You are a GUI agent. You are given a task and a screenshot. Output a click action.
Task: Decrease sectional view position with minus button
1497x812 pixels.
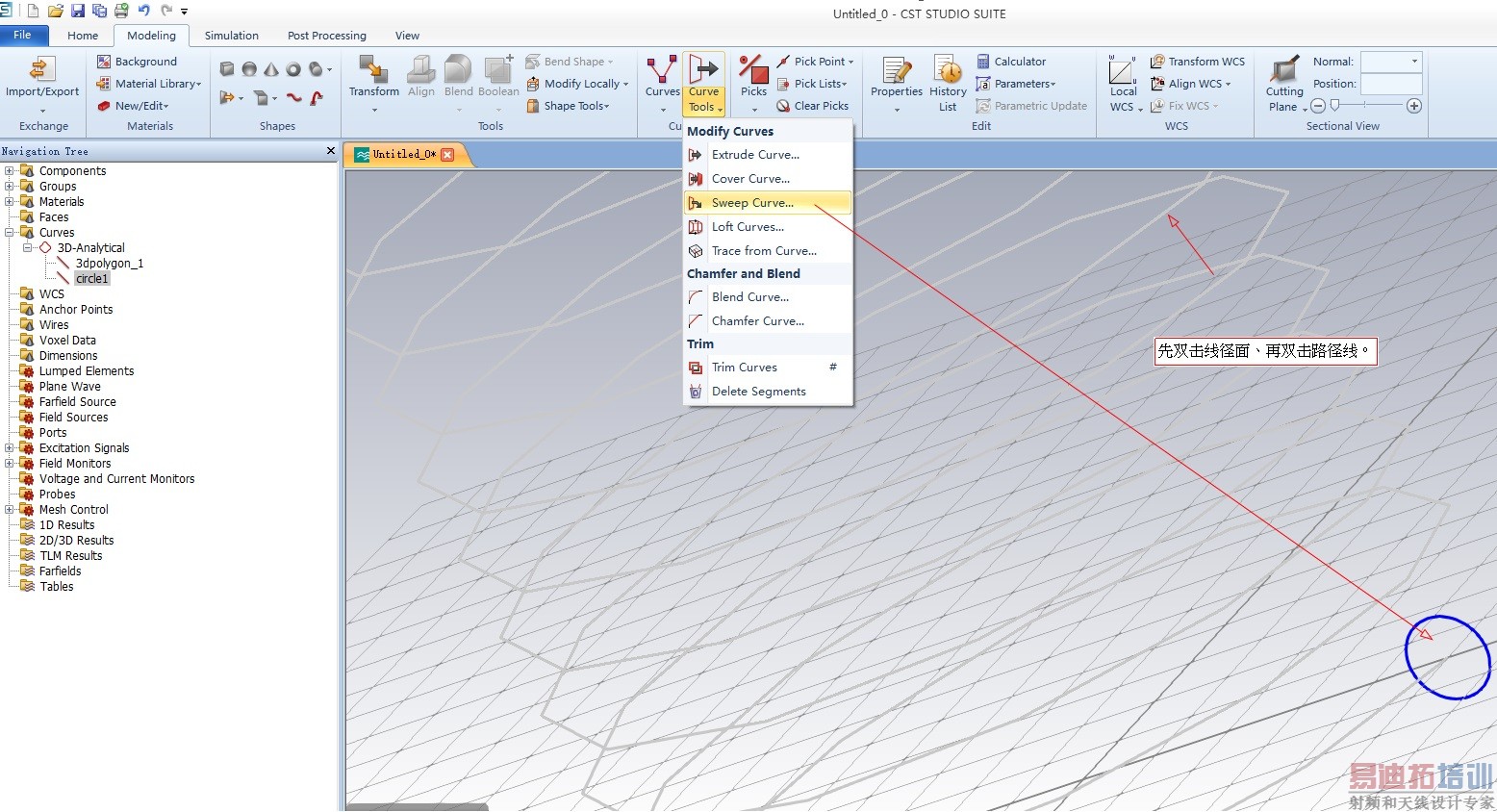[1319, 106]
